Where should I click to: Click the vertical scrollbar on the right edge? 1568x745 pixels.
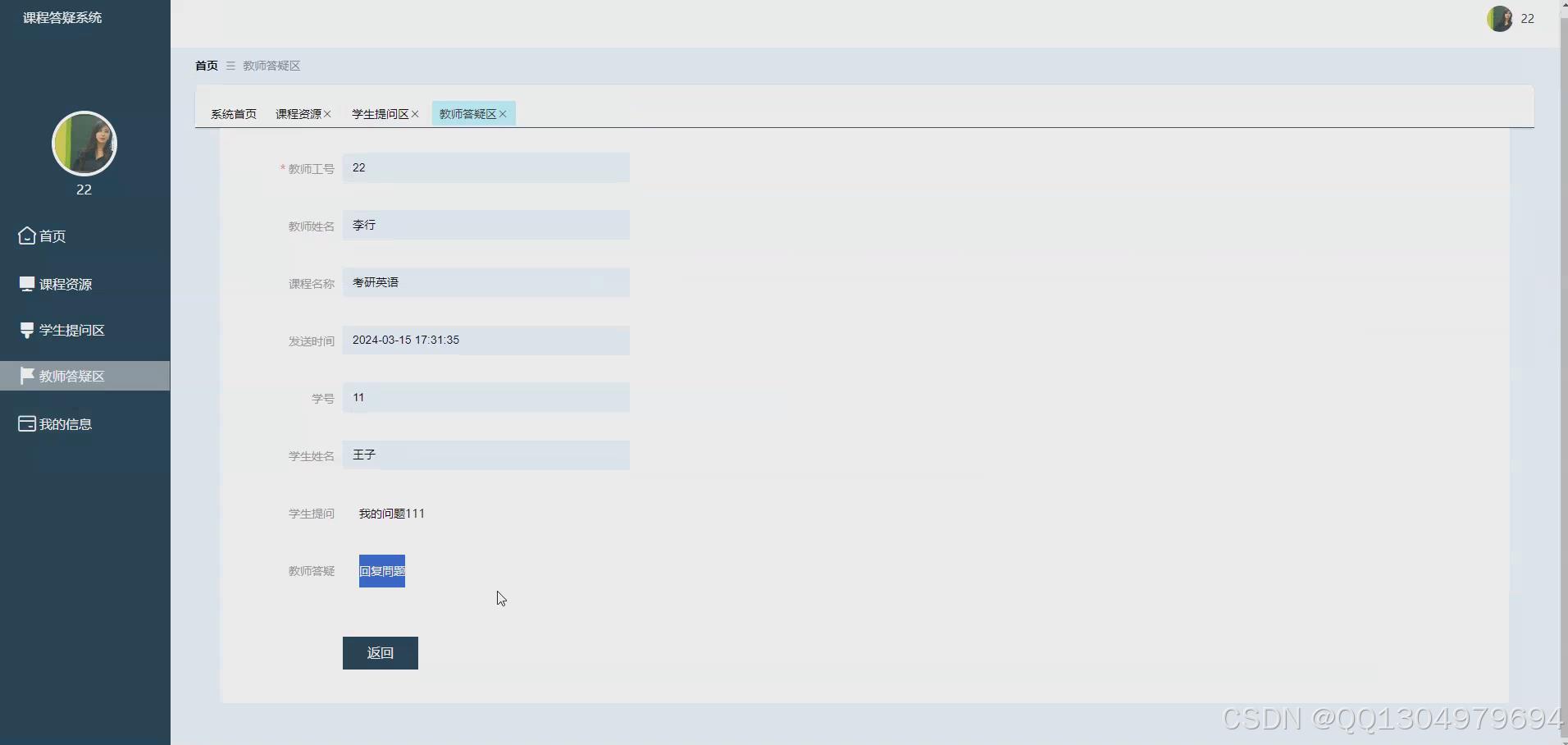(x=1563, y=372)
